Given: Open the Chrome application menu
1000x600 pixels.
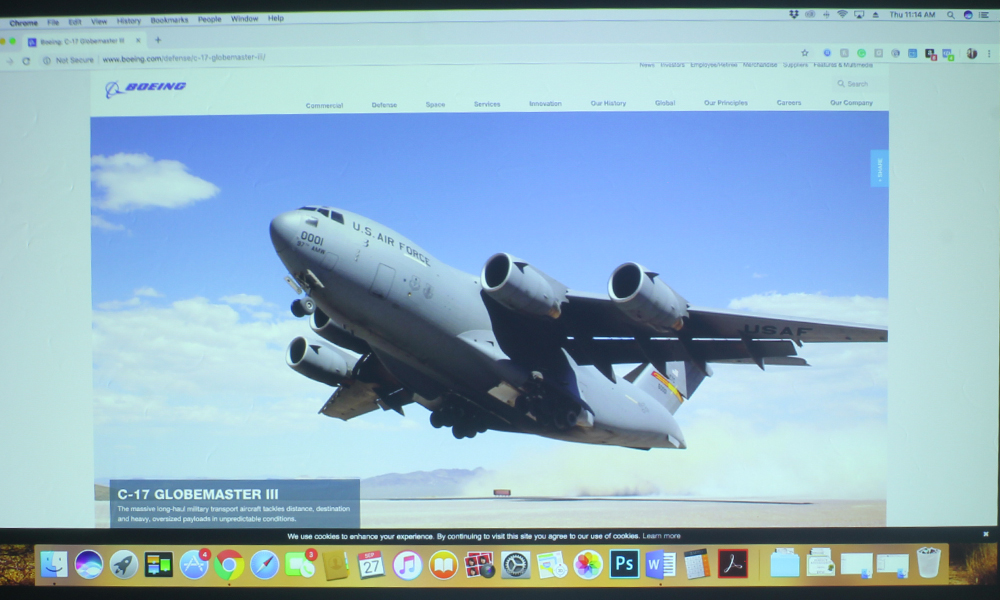Looking at the screenshot, I should (x=24, y=23).
